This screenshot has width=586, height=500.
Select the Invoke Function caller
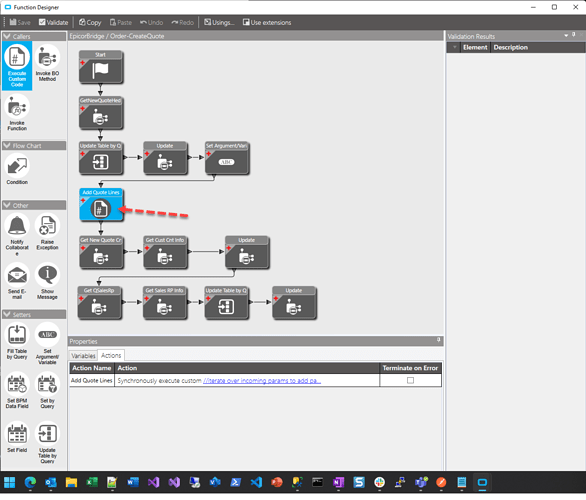point(17,112)
